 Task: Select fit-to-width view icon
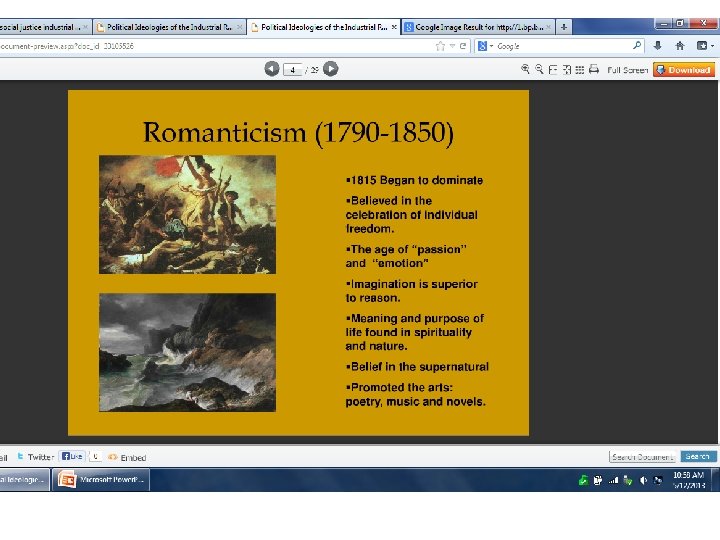point(553,70)
